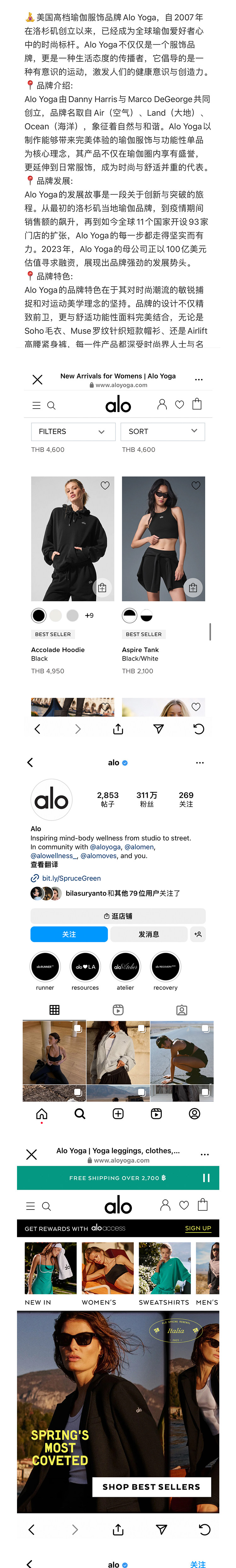The width and height of the screenshot is (236, 1568).
Task: Open the Instagram profile three-dot menu
Action: pos(199,763)
